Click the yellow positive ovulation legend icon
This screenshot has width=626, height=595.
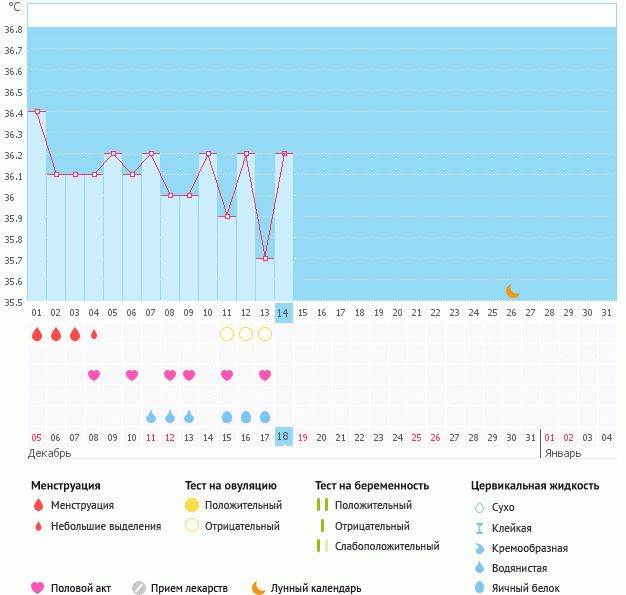(192, 505)
